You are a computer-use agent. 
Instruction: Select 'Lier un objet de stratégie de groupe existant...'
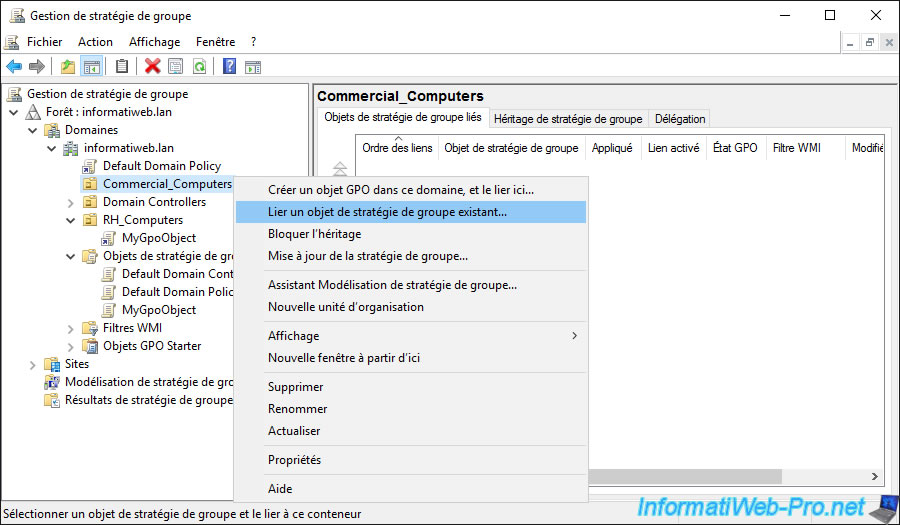coord(387,212)
